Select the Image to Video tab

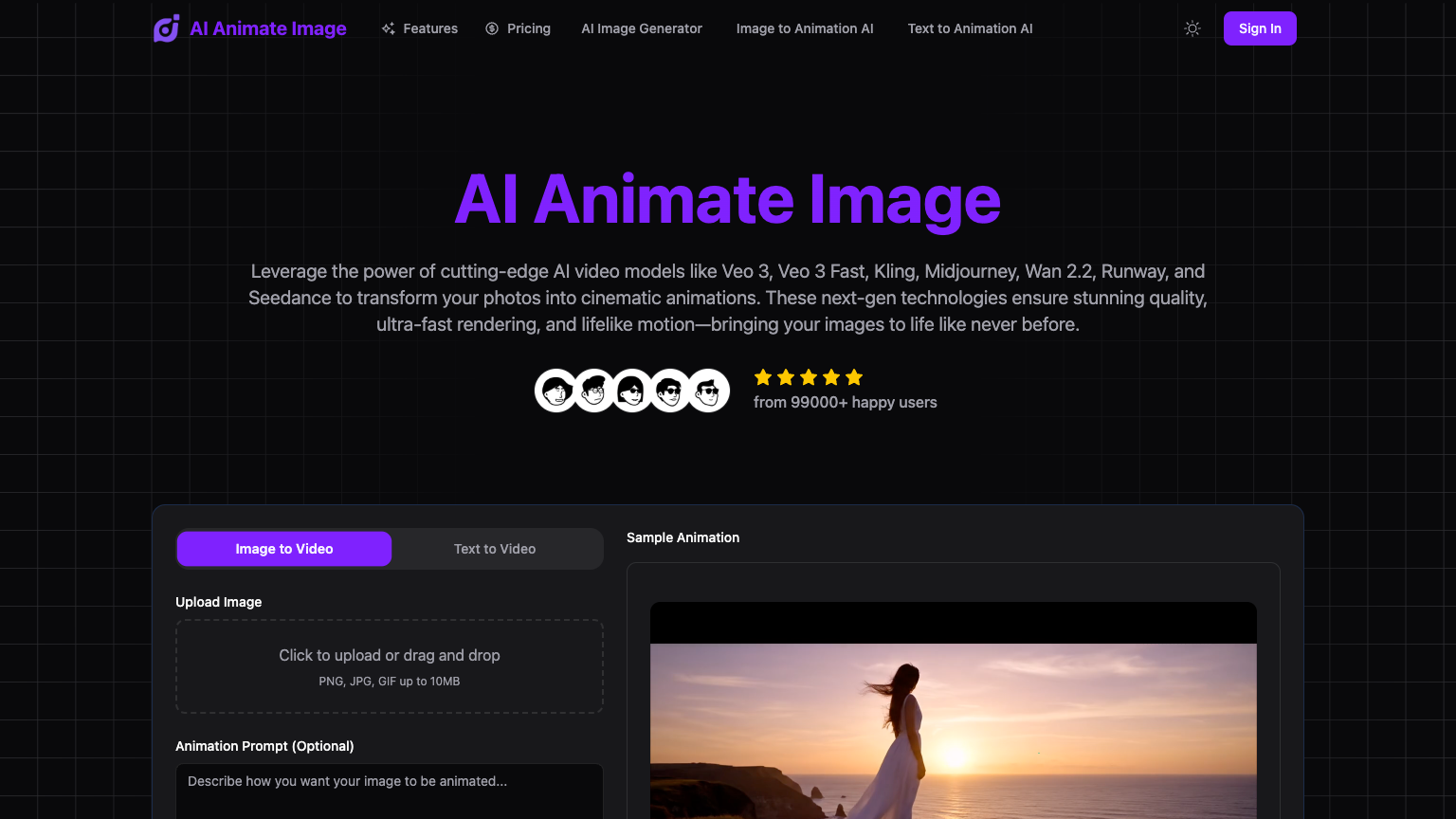283,549
